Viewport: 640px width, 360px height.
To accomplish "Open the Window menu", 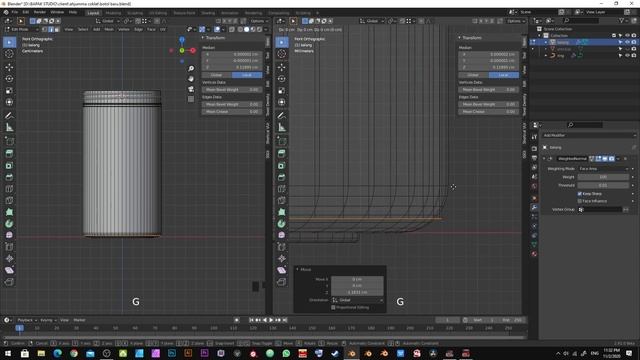I will [57, 12].
